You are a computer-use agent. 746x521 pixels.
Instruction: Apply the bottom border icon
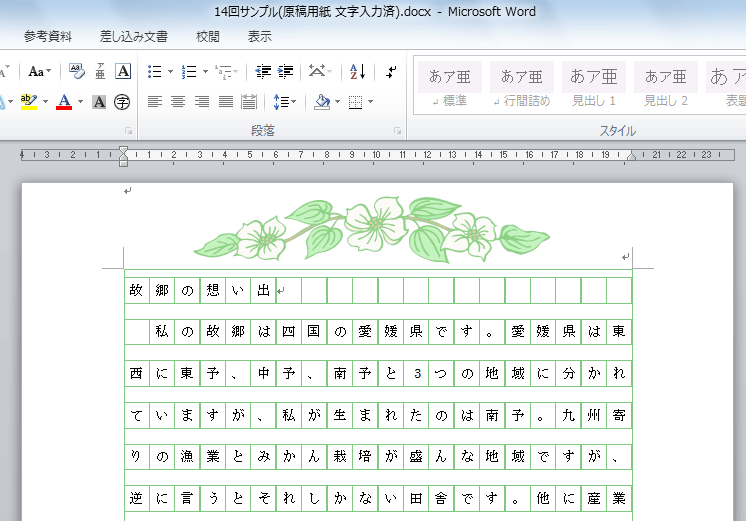tap(355, 102)
